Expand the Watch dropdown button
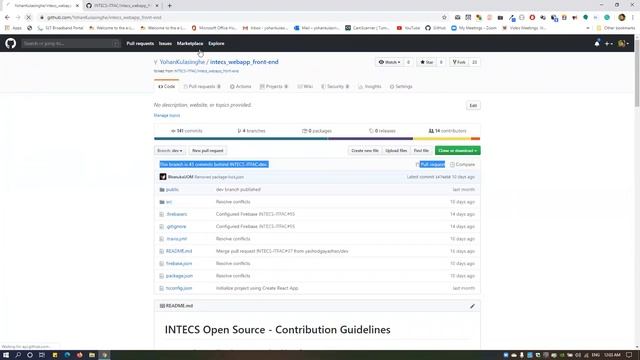 click(389, 62)
